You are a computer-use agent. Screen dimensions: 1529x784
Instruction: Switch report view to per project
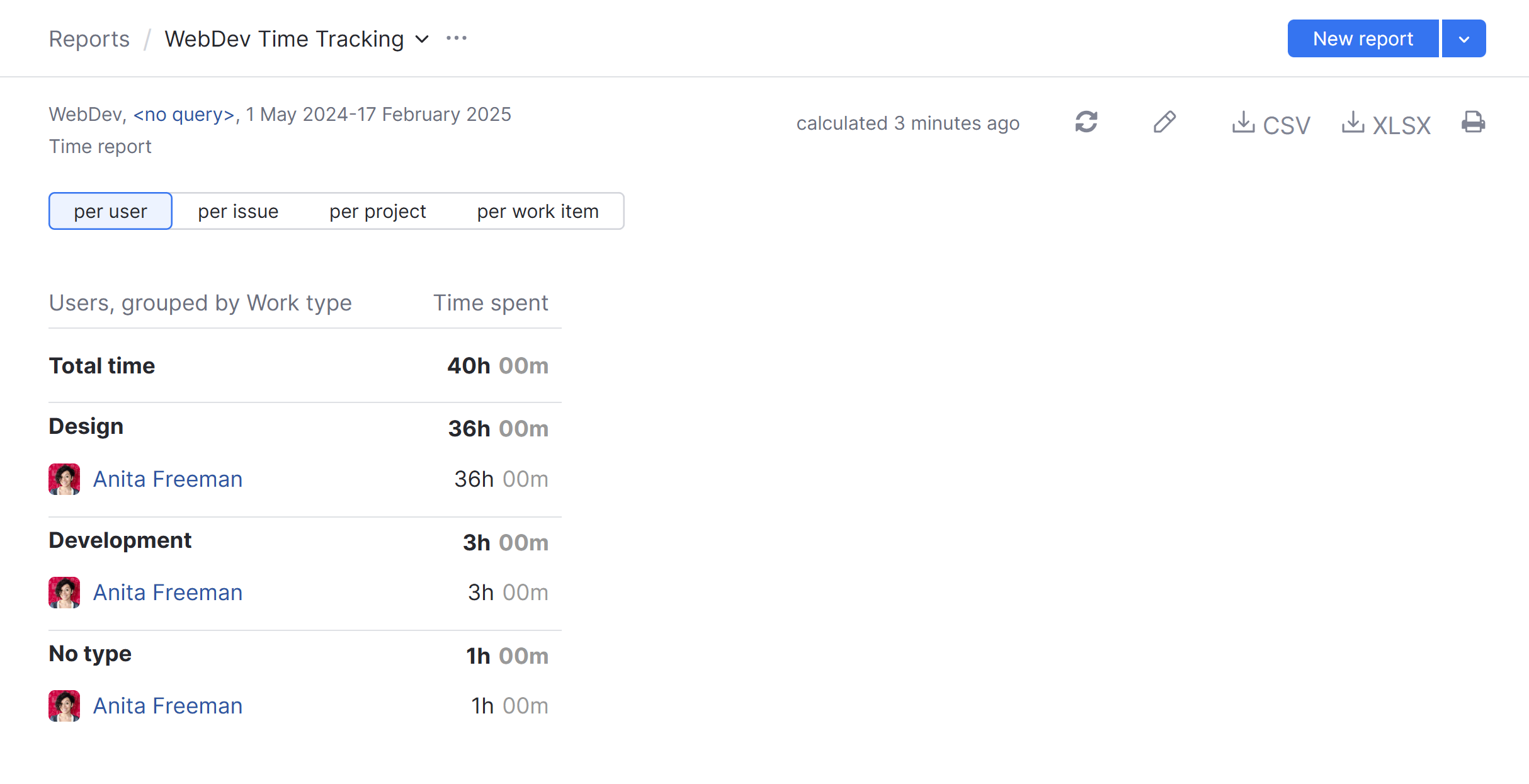377,211
